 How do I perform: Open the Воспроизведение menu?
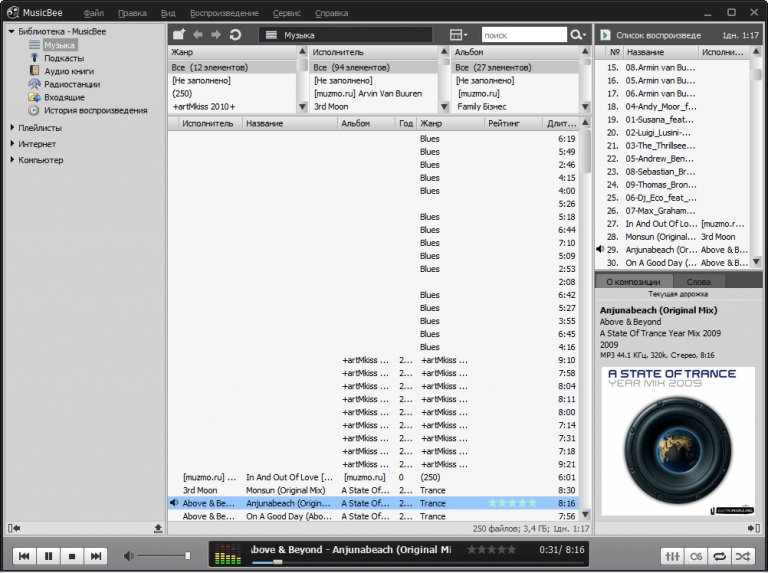point(224,13)
